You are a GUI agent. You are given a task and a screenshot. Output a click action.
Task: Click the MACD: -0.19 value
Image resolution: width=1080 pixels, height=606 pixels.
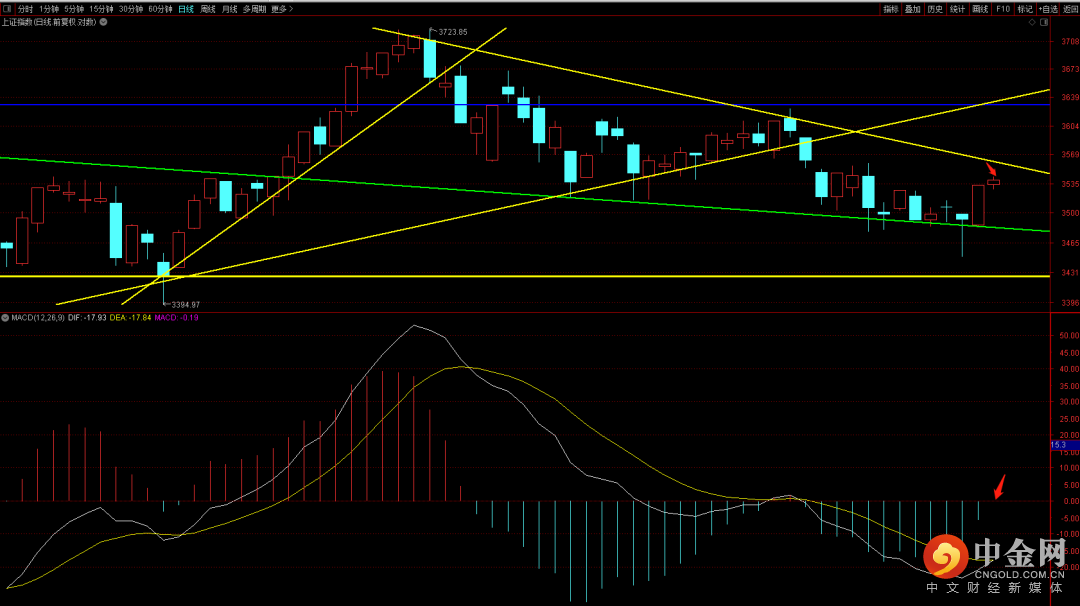[x=176, y=317]
